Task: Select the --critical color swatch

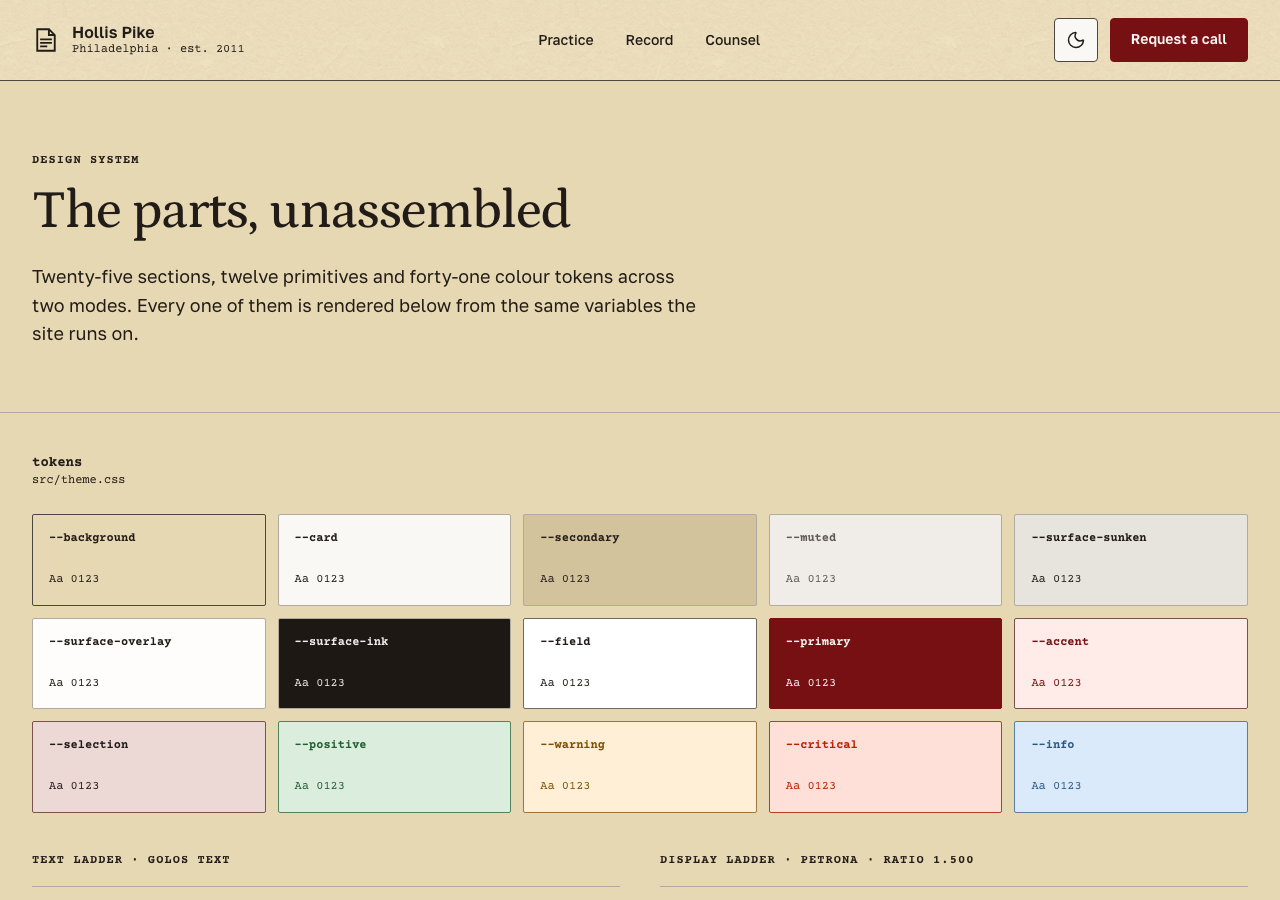Action: pyautogui.click(x=885, y=767)
